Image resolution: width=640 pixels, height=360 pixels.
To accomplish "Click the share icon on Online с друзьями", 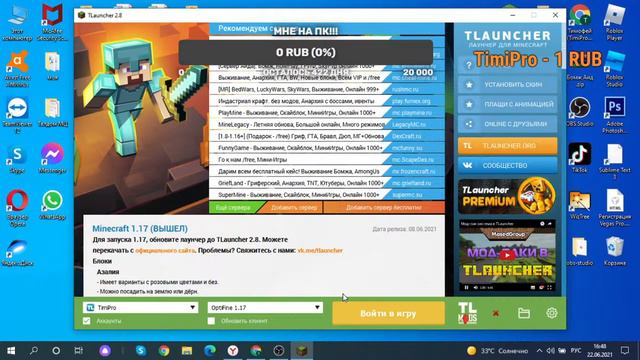I will click(469, 124).
